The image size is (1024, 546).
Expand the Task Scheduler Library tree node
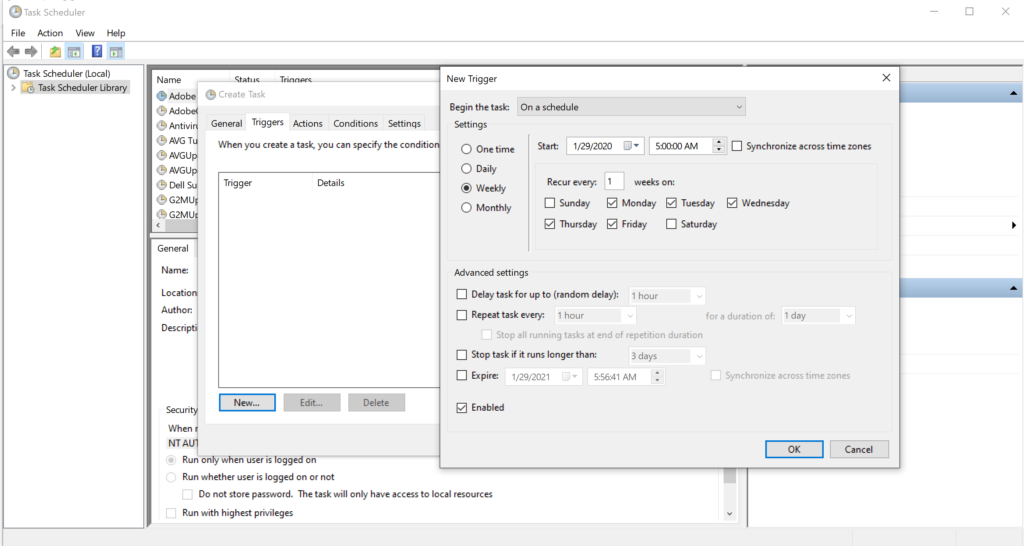(x=13, y=88)
